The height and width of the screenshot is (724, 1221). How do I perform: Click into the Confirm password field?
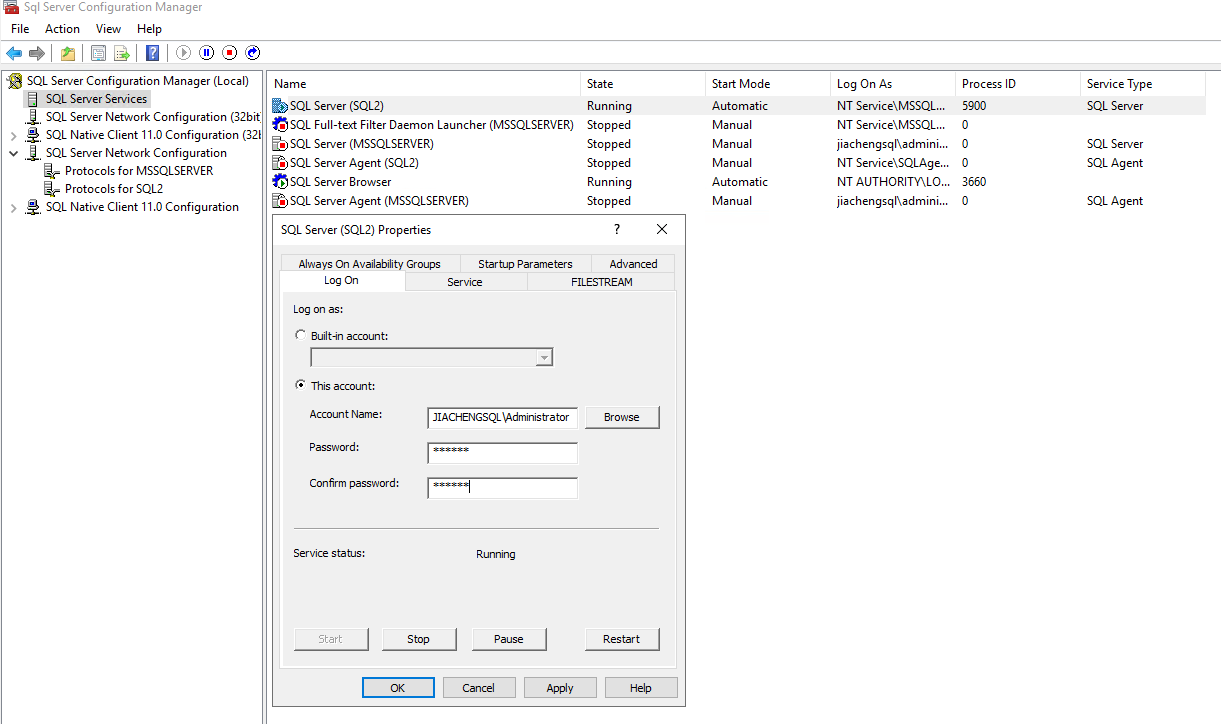pyautogui.click(x=502, y=488)
